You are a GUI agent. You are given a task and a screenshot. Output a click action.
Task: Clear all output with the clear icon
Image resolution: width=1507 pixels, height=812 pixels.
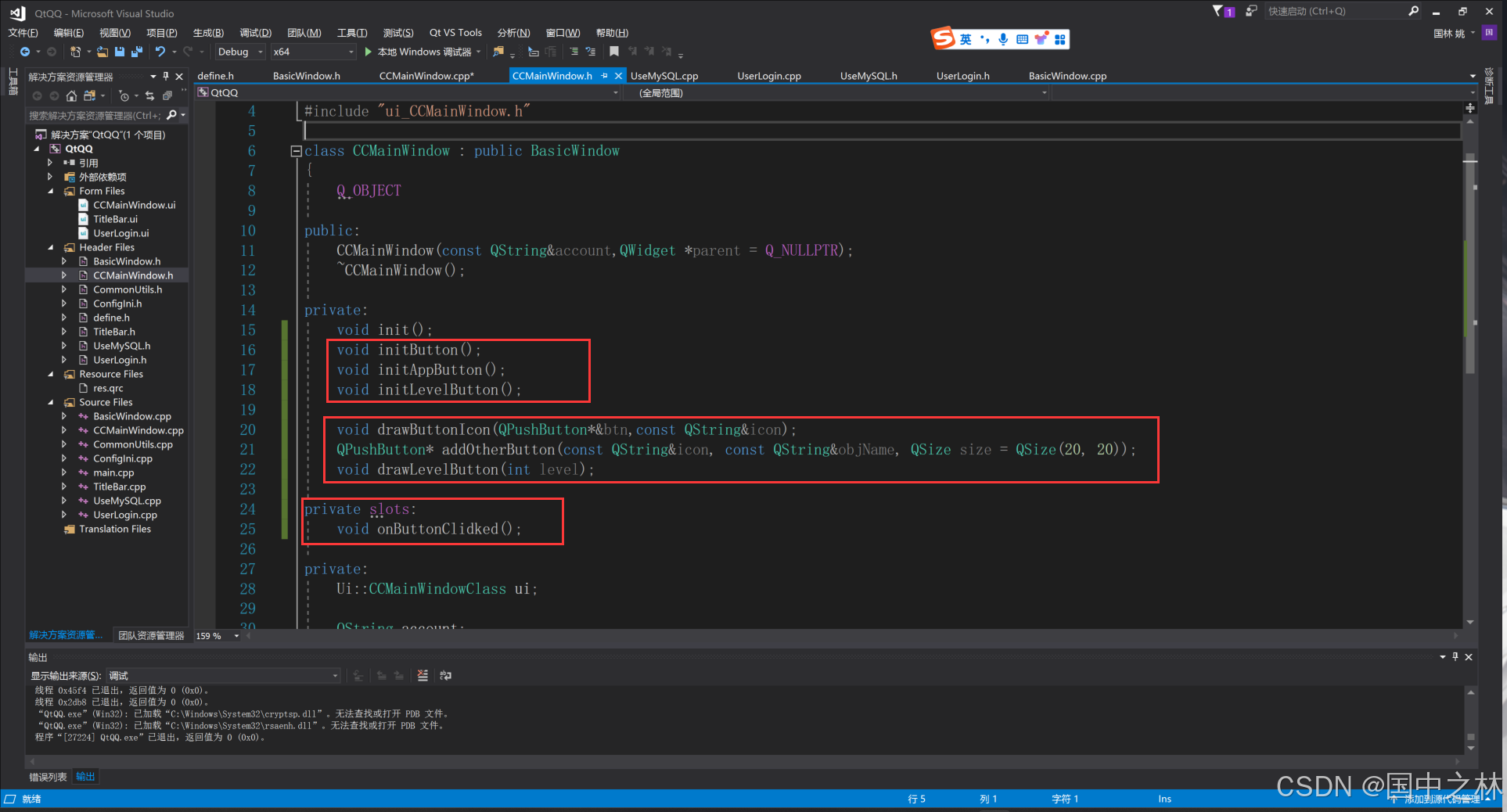tap(423, 675)
